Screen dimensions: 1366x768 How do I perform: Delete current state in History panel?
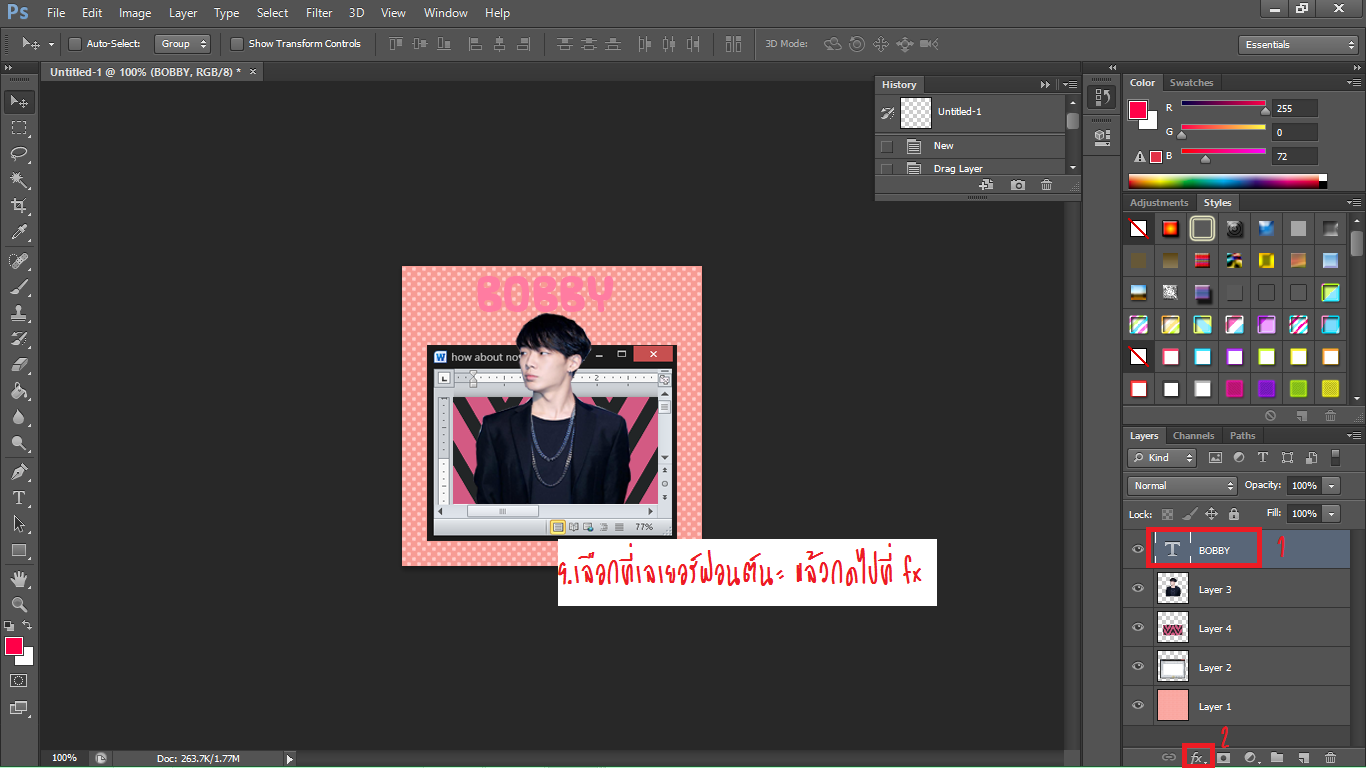1046,185
